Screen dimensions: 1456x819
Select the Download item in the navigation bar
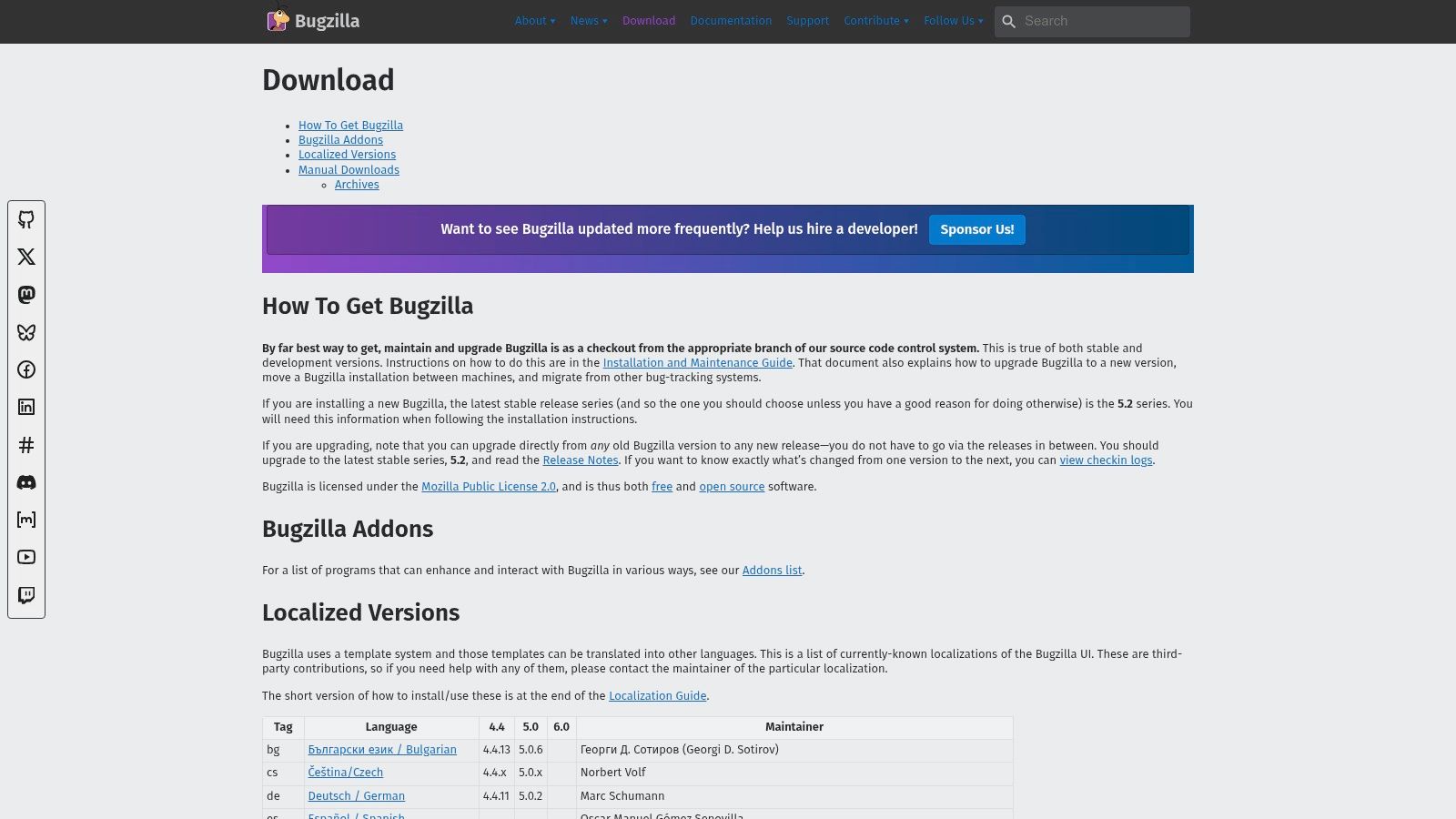649,21
